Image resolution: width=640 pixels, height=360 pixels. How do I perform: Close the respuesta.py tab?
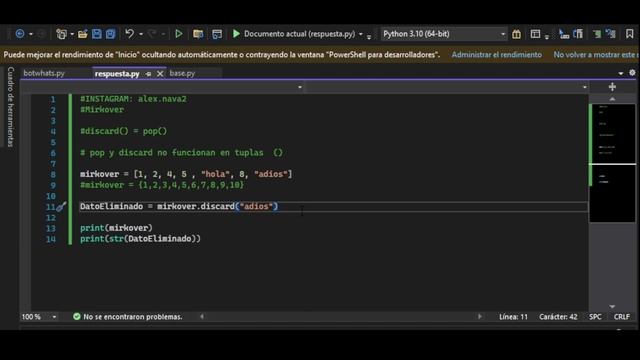(160, 74)
